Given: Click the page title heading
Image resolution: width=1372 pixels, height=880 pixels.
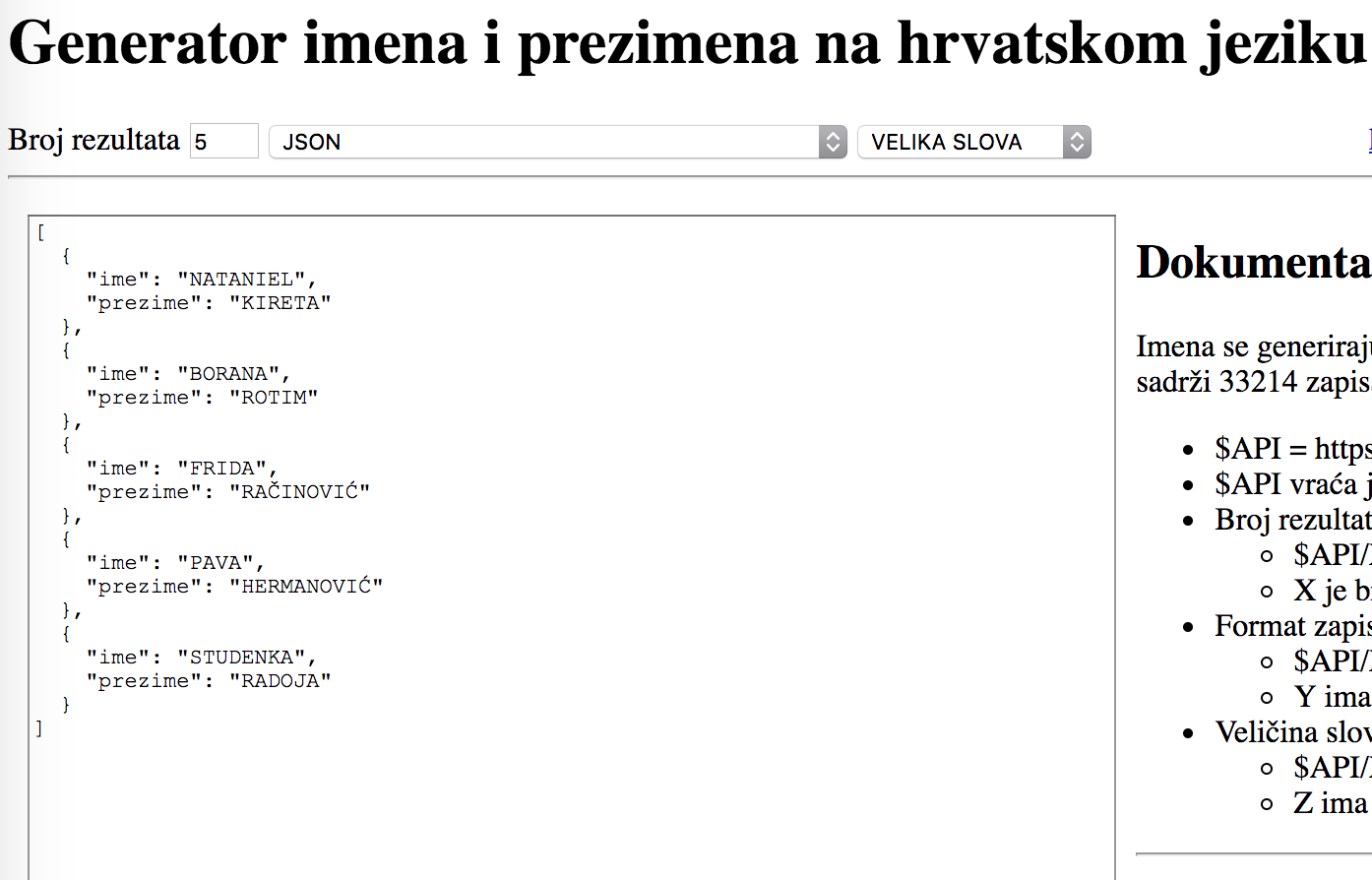Looking at the screenshot, I should [687, 43].
